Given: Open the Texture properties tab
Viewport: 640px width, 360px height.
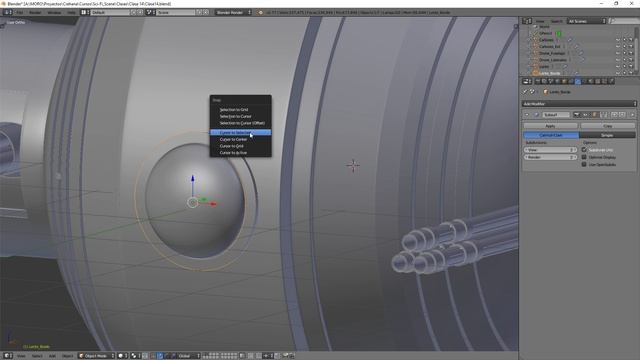Looking at the screenshot, I should [598, 81].
